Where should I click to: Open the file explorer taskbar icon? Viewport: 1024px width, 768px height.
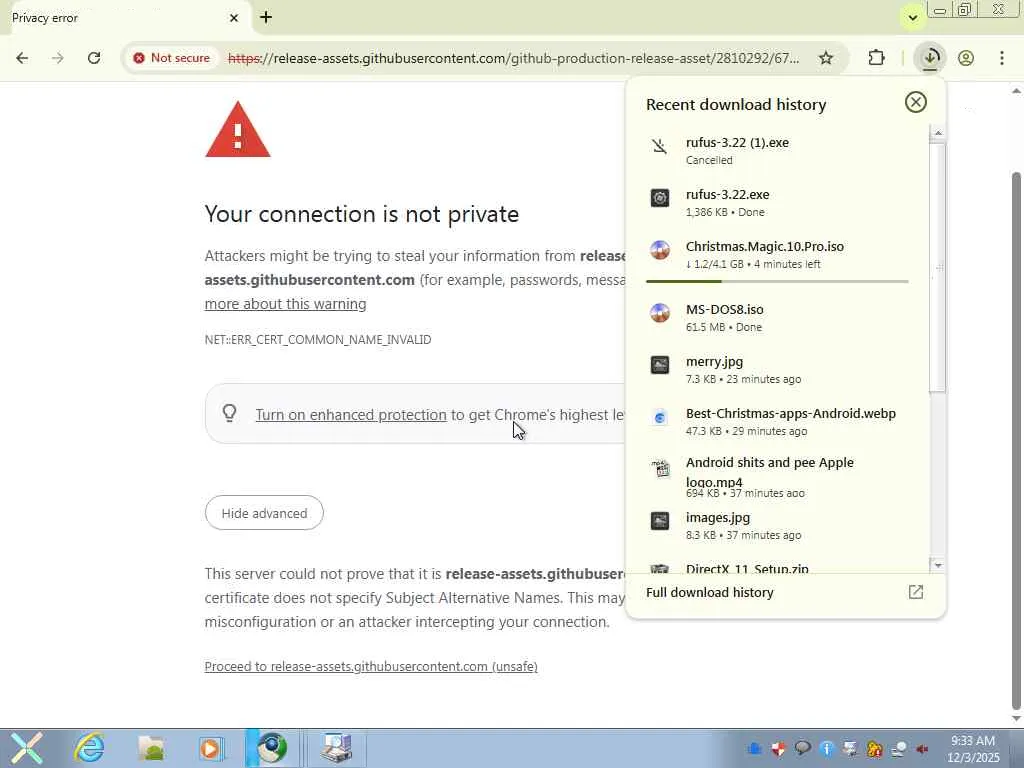[152, 748]
